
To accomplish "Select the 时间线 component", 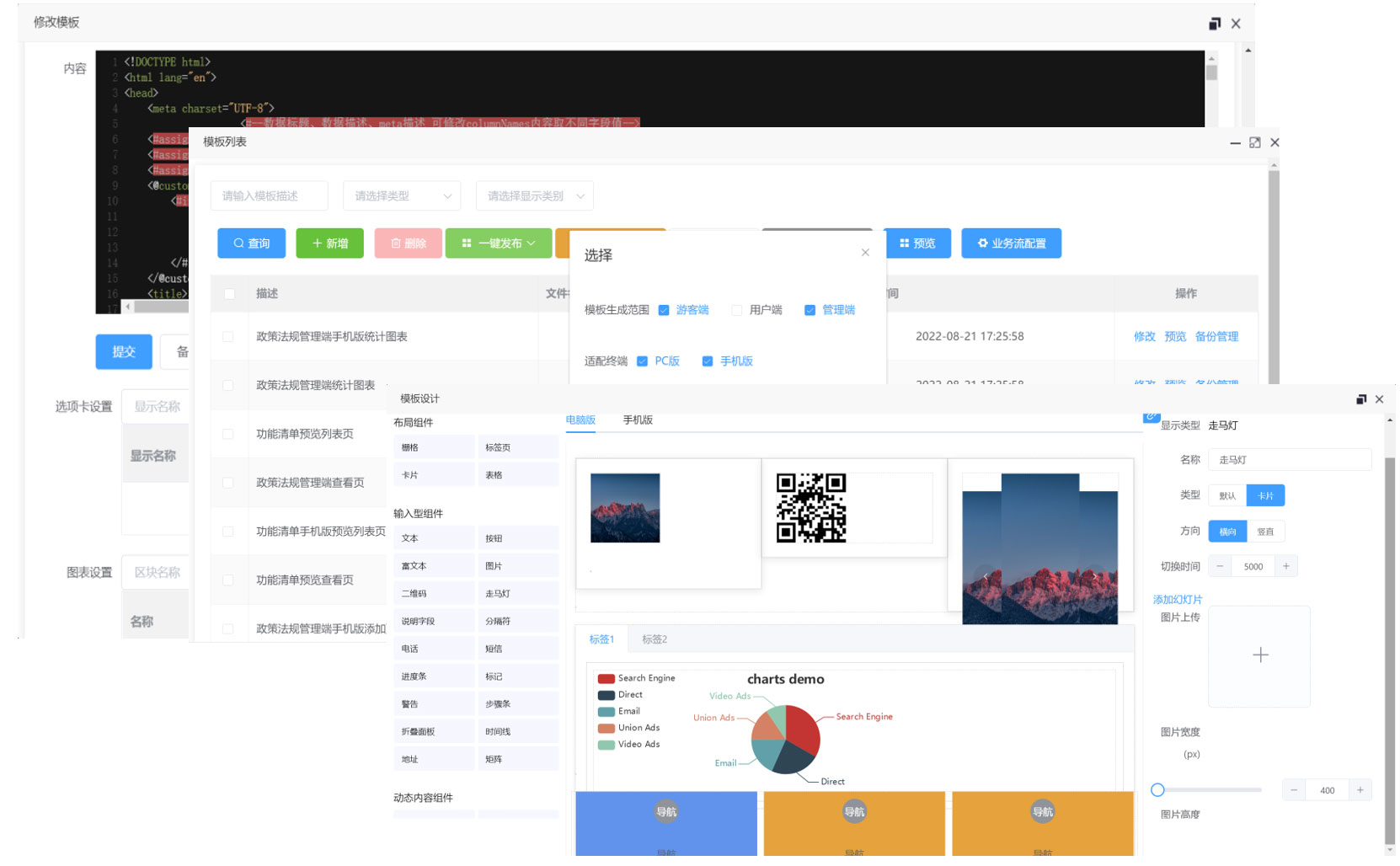I will pyautogui.click(x=517, y=732).
